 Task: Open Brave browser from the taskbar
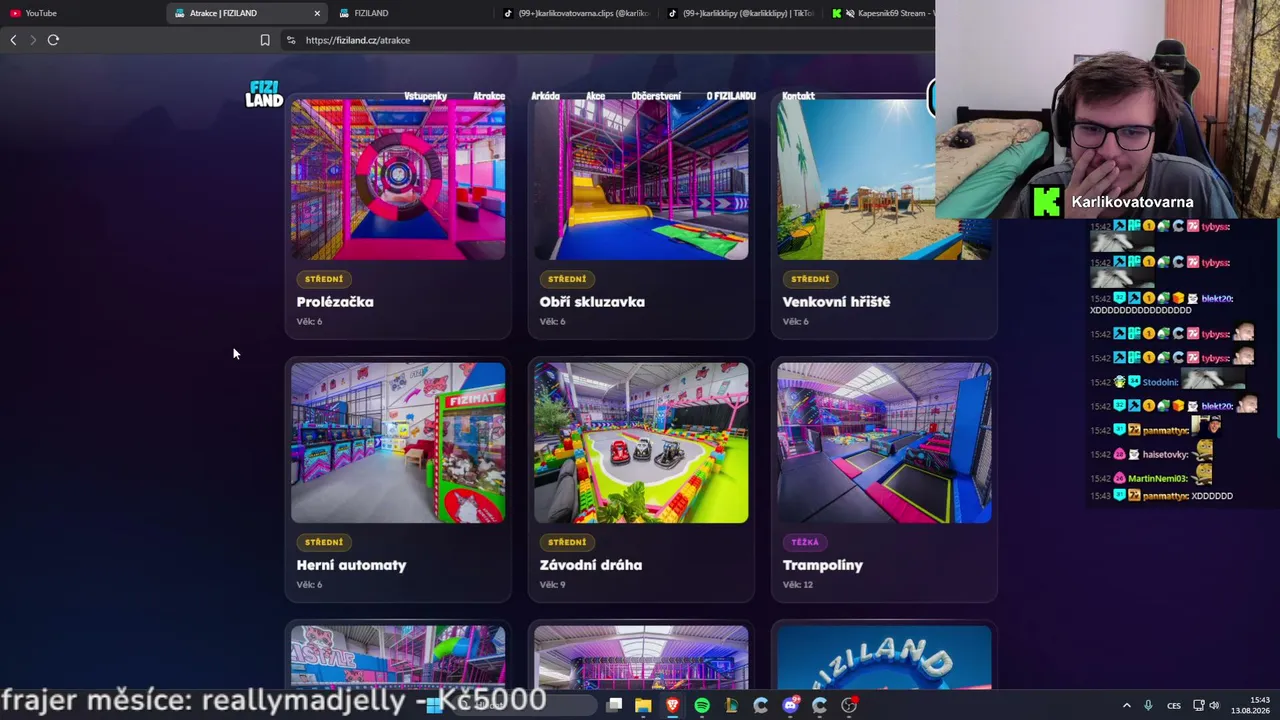672,705
